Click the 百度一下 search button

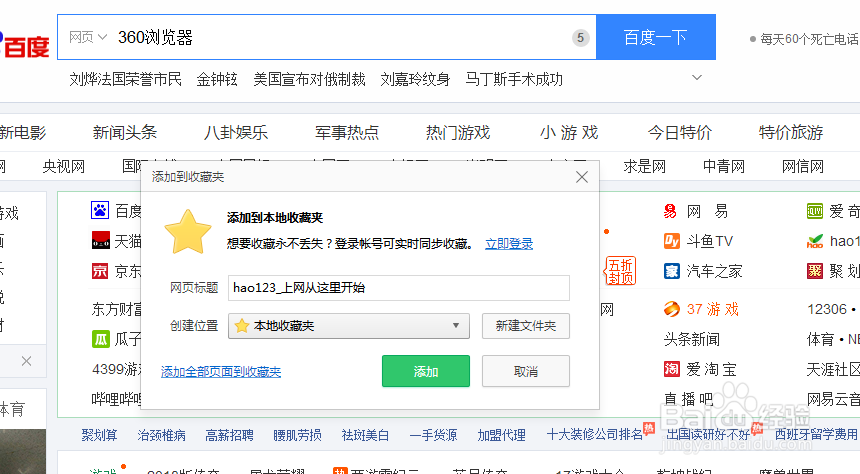click(655, 37)
